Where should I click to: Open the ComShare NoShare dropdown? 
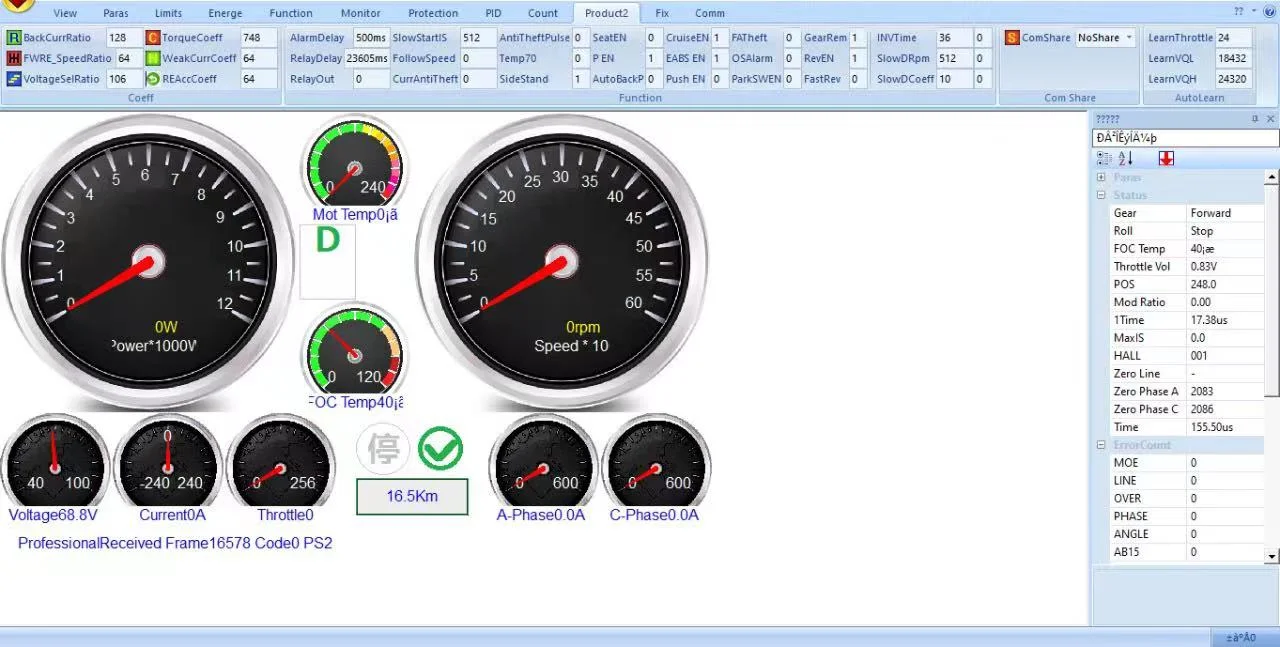coord(1129,38)
